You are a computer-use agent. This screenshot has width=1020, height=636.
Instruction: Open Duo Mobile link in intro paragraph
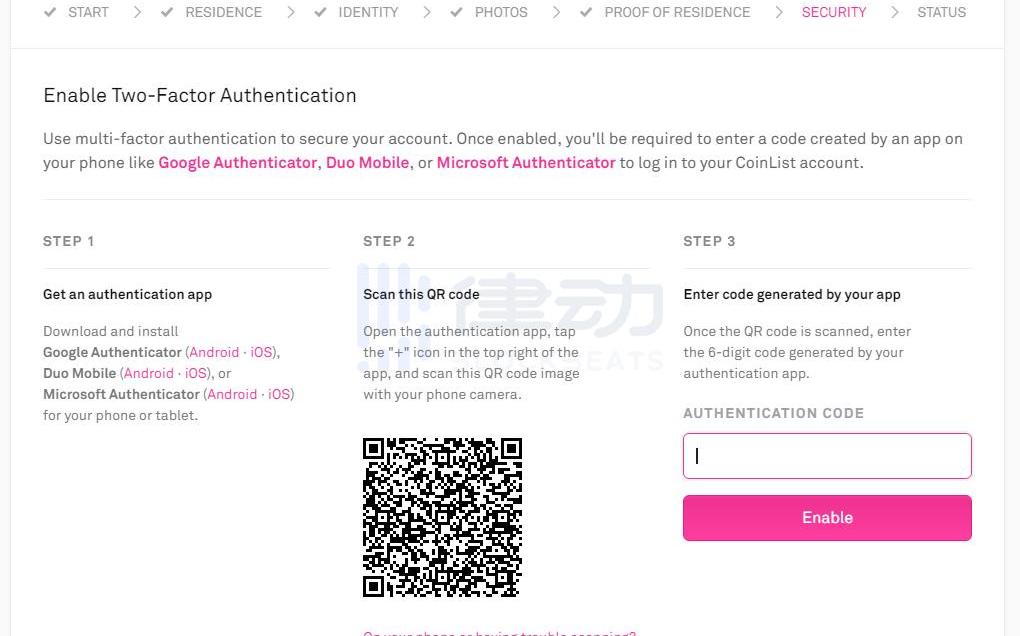coord(367,162)
